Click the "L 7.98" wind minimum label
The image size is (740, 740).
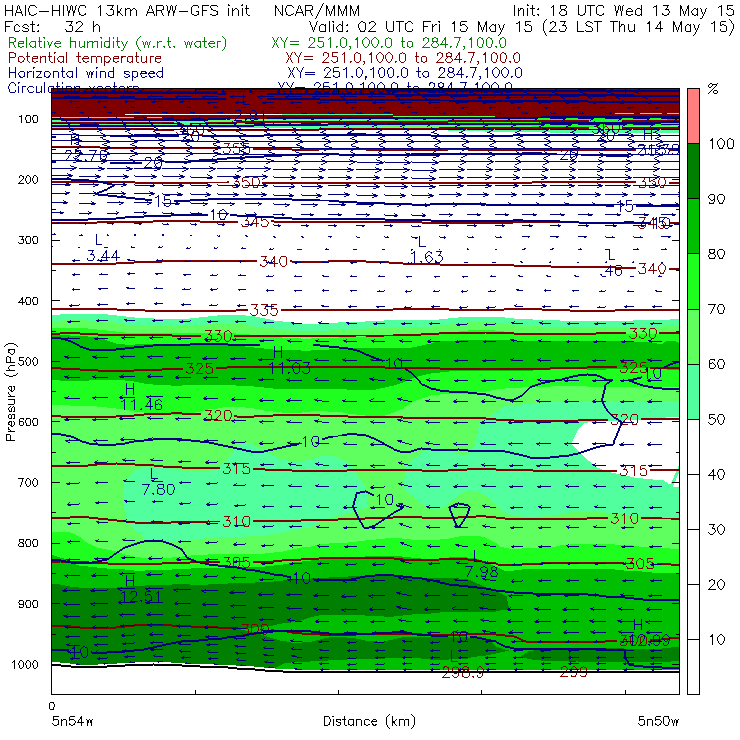coord(481,564)
